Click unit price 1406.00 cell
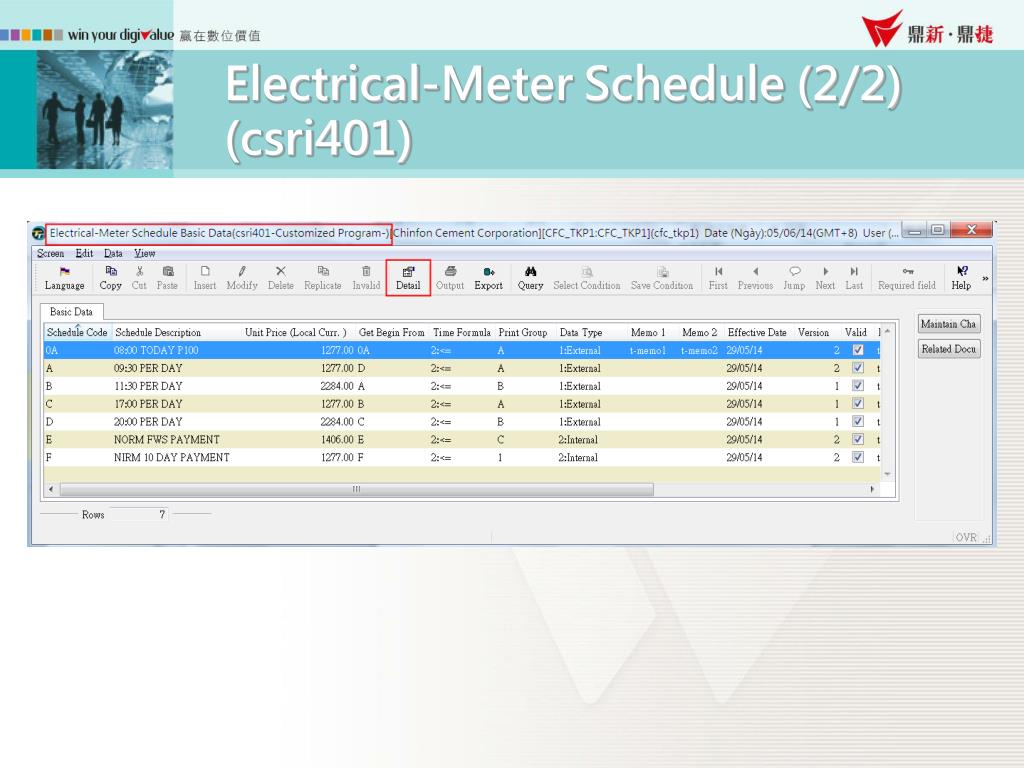The image size is (1024, 768). (x=337, y=440)
